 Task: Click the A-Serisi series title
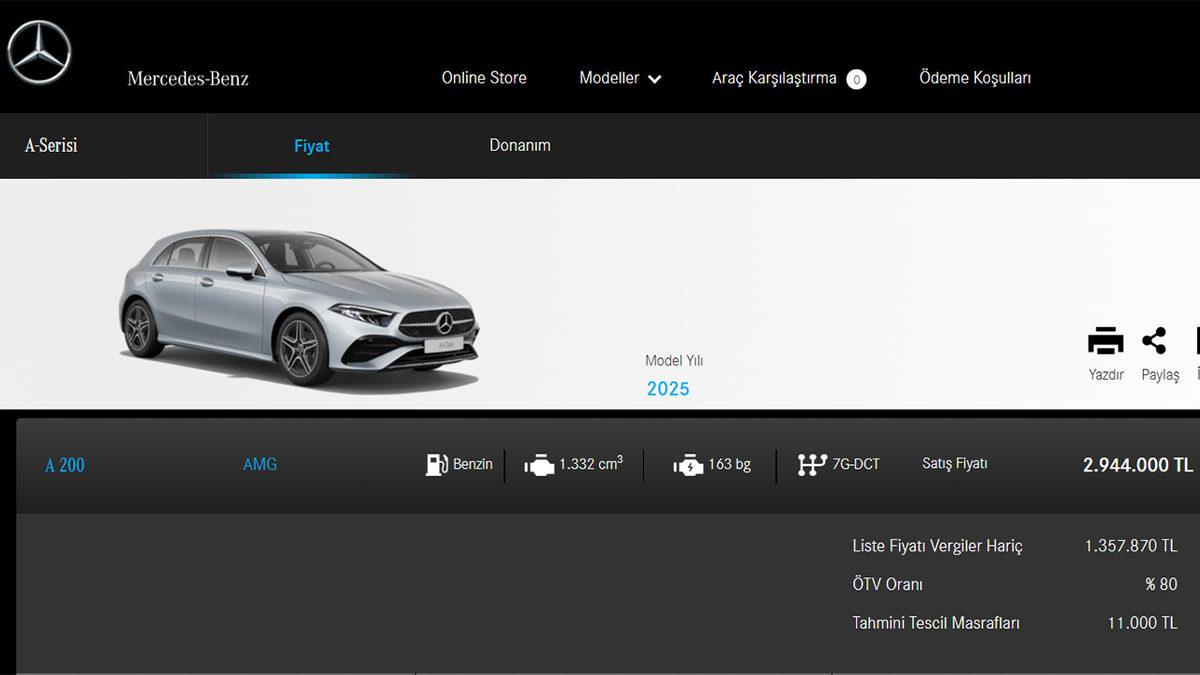[51, 145]
